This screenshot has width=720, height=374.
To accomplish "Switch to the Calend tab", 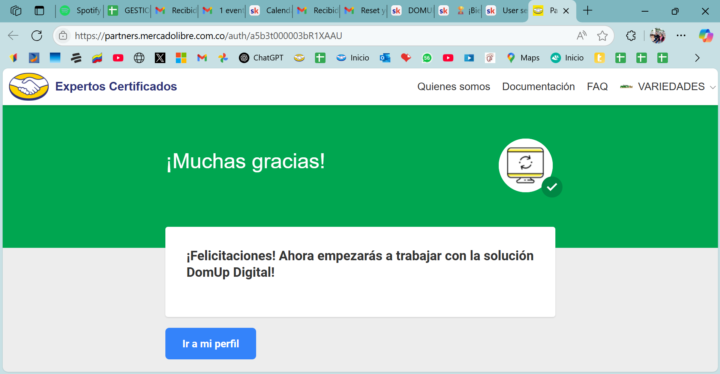I will click(x=270, y=11).
